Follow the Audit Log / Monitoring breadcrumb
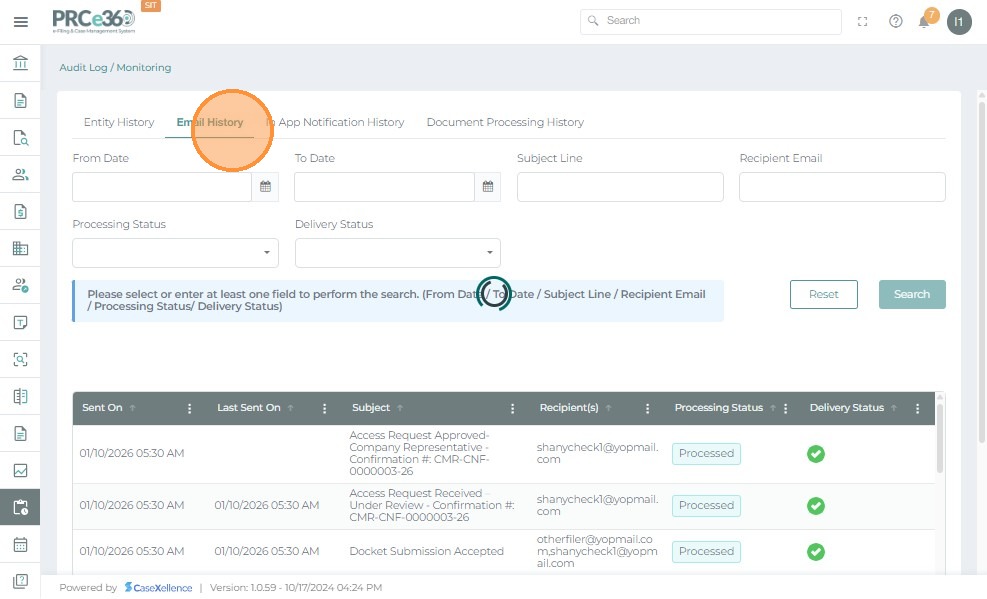Viewport: 987px width, 599px height. tap(115, 67)
